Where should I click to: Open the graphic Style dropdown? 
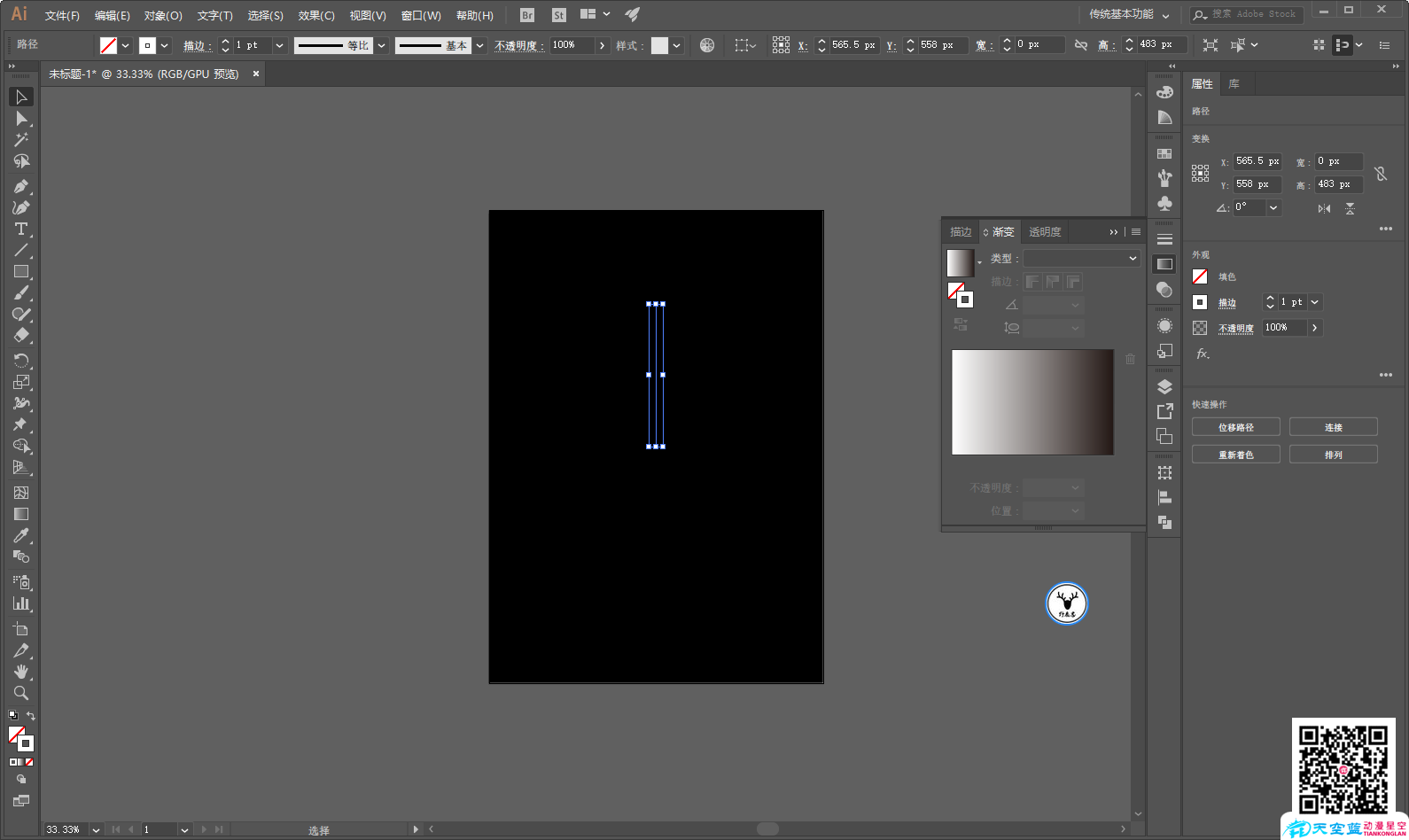[677, 45]
